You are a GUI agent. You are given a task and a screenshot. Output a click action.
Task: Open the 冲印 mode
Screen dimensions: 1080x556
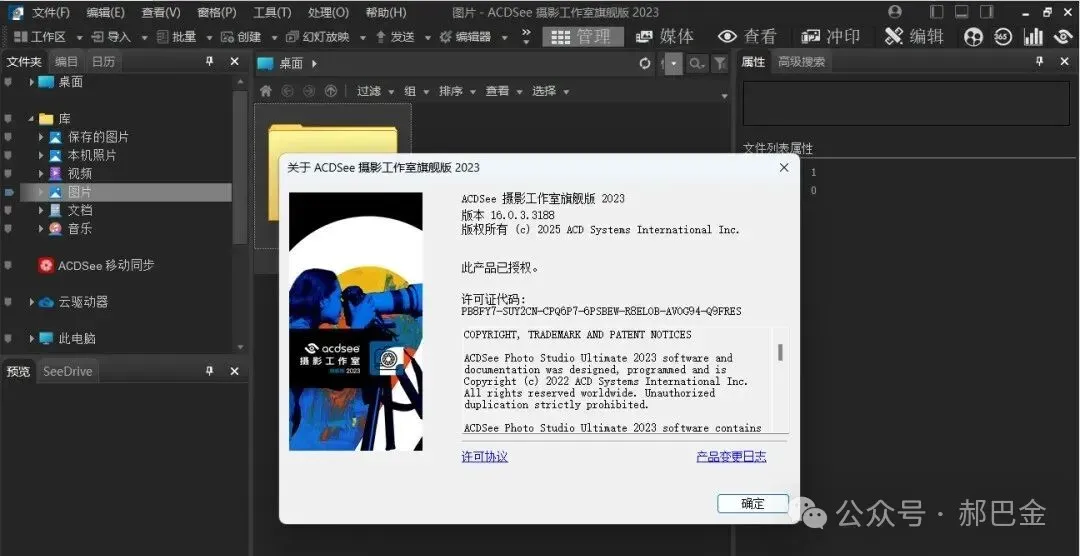coord(831,37)
